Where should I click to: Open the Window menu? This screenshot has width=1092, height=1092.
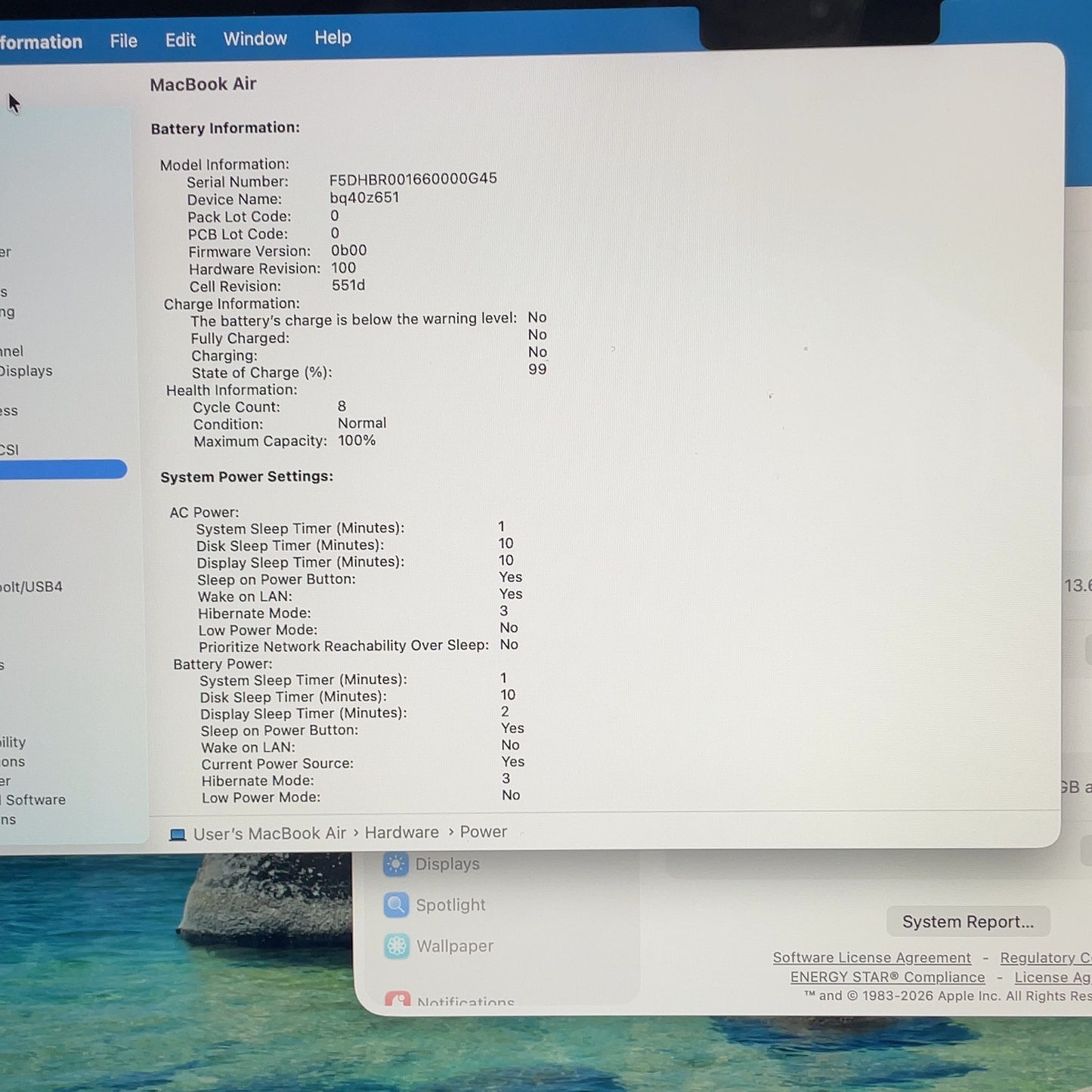[255, 39]
